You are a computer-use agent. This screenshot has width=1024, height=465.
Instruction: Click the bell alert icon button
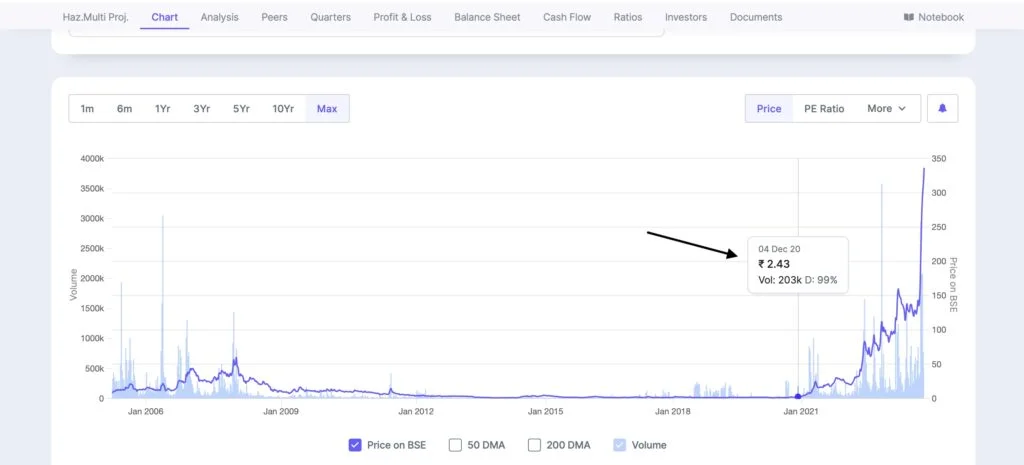[942, 108]
